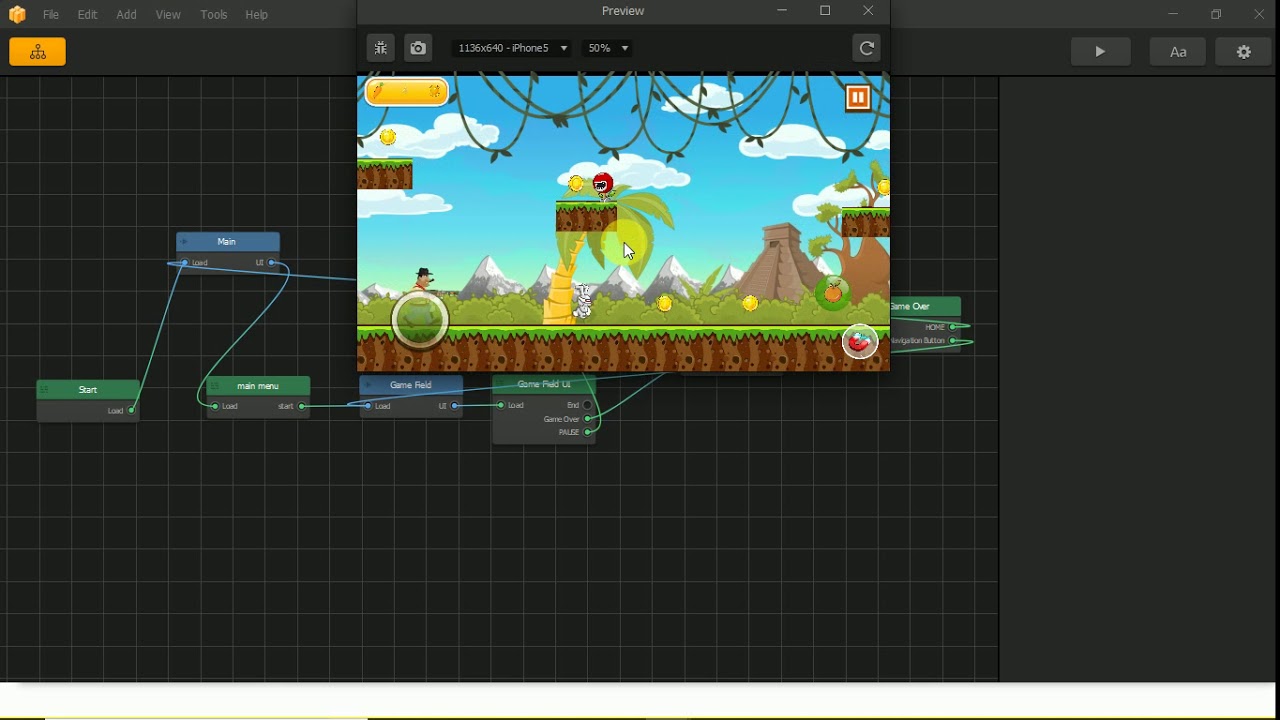Click the Load port on the Start node
The width and height of the screenshot is (1280, 720).
point(131,411)
